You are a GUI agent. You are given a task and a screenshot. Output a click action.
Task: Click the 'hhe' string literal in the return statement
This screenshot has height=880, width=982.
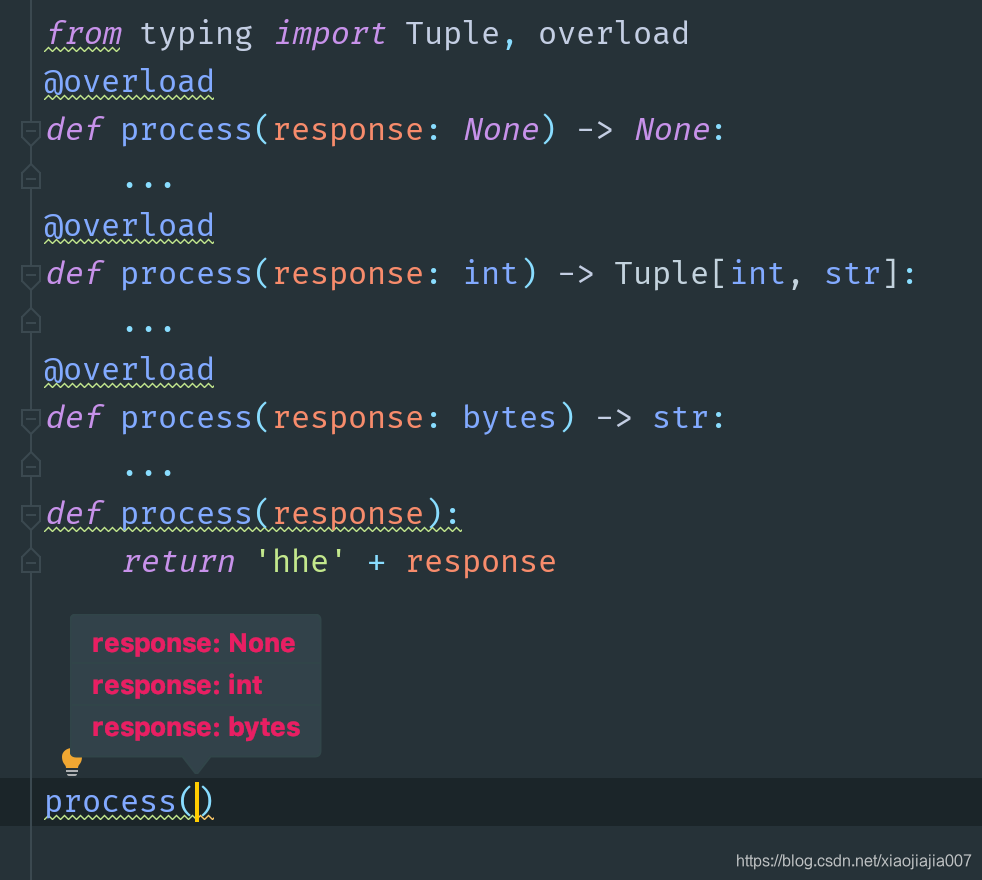coord(299,561)
